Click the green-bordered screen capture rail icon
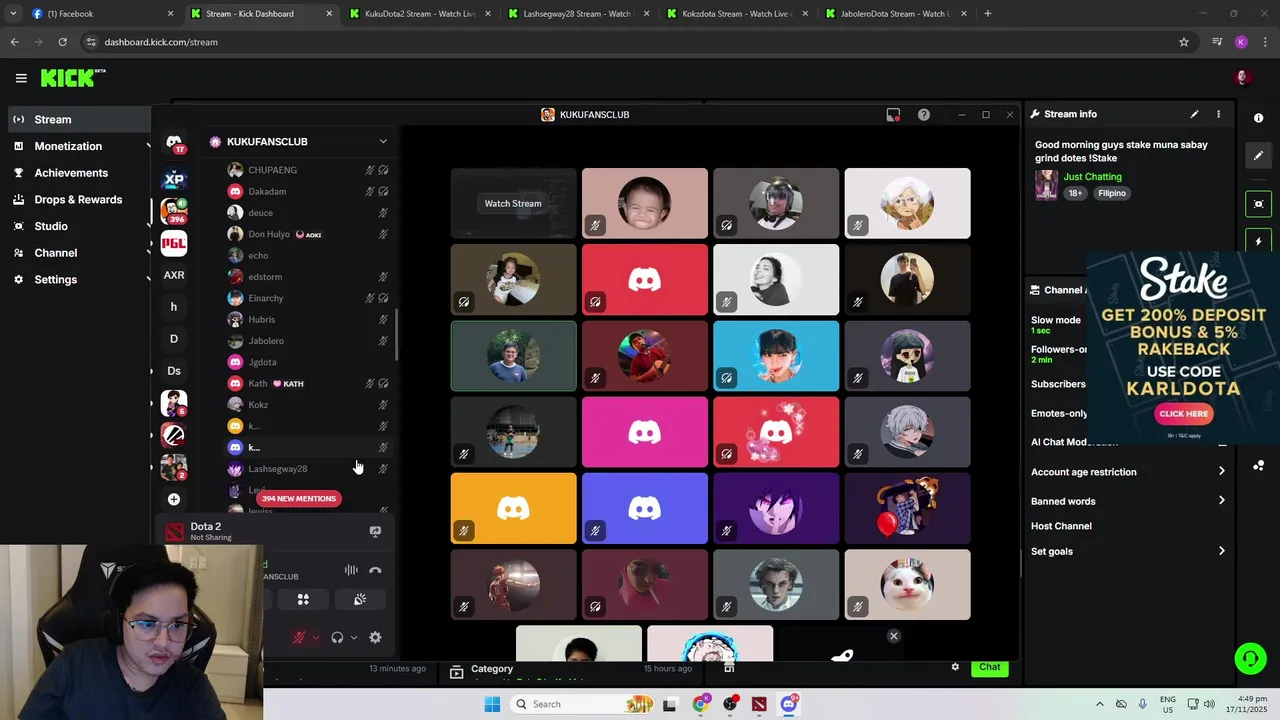This screenshot has height=720, width=1280. pos(1258,204)
